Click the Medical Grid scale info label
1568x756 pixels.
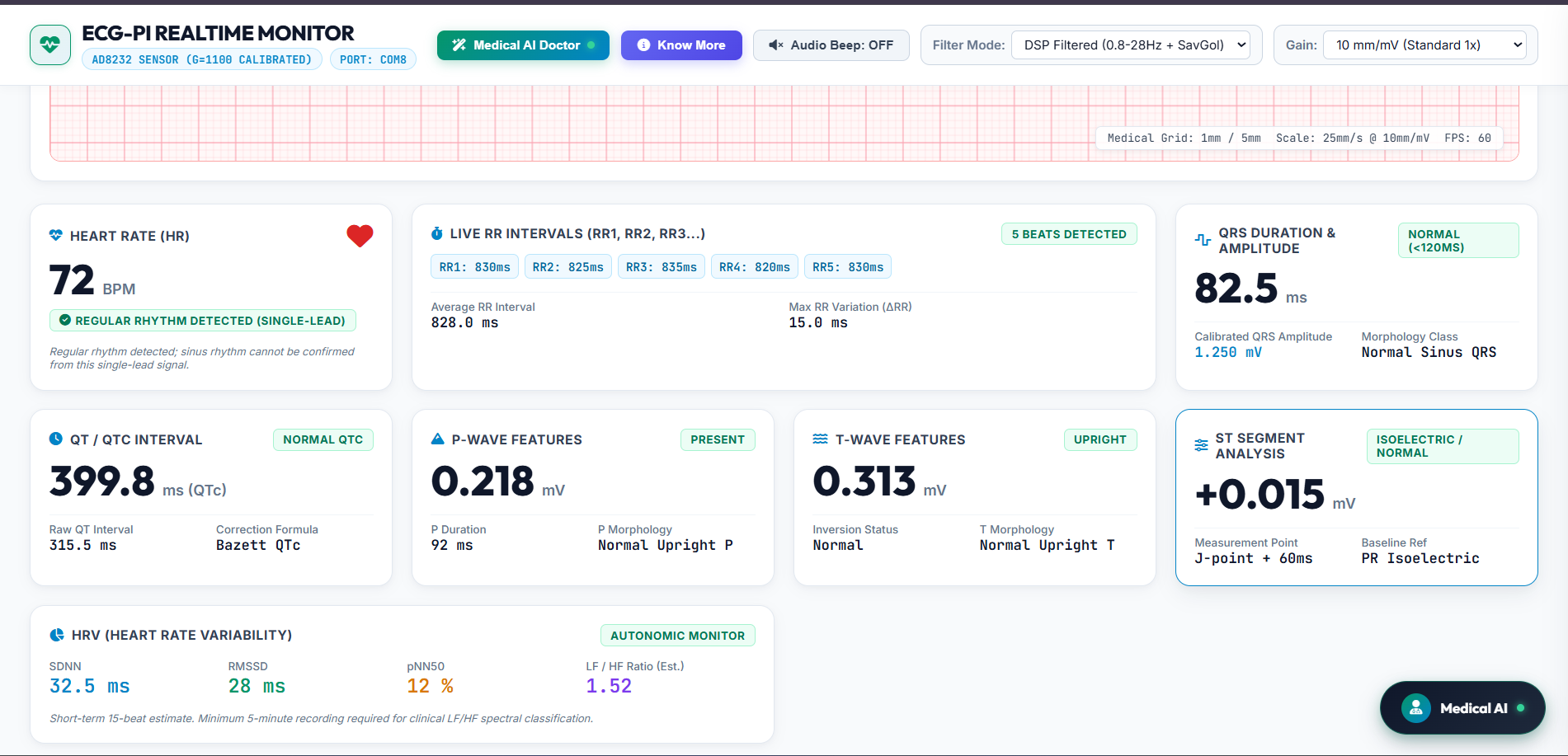click(x=1299, y=138)
